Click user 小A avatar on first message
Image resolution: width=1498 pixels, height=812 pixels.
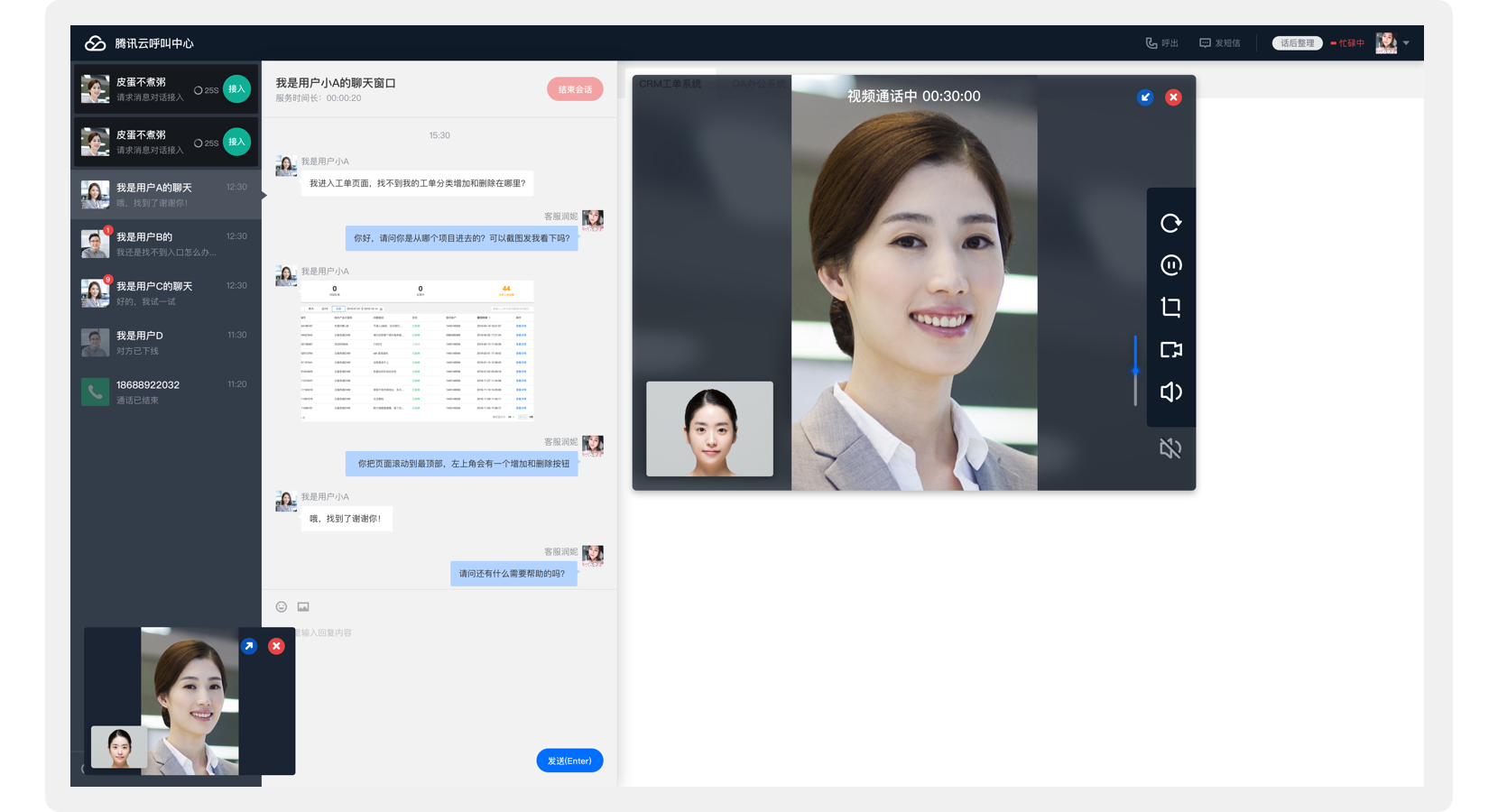click(286, 165)
